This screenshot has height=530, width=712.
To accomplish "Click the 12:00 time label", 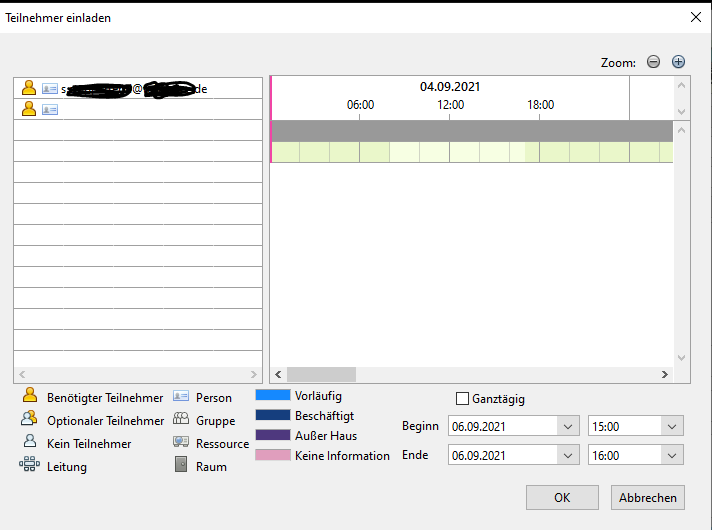I will (450, 105).
